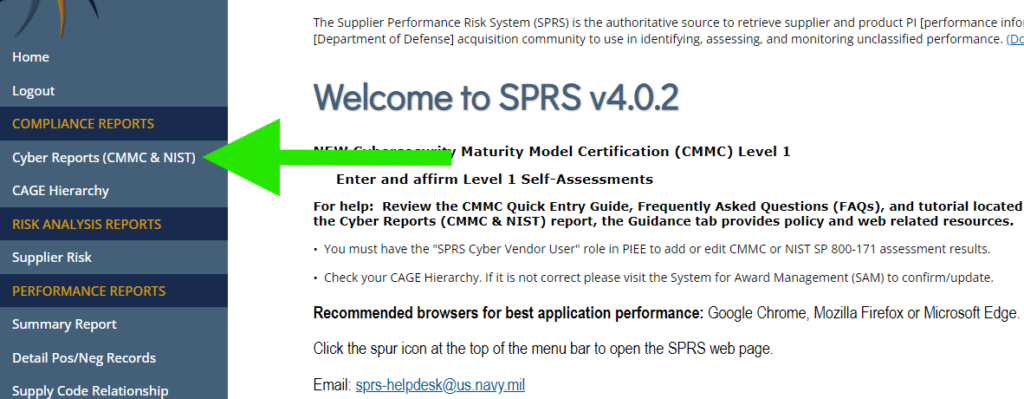Open the Supplier Risk report

[x=52, y=257]
